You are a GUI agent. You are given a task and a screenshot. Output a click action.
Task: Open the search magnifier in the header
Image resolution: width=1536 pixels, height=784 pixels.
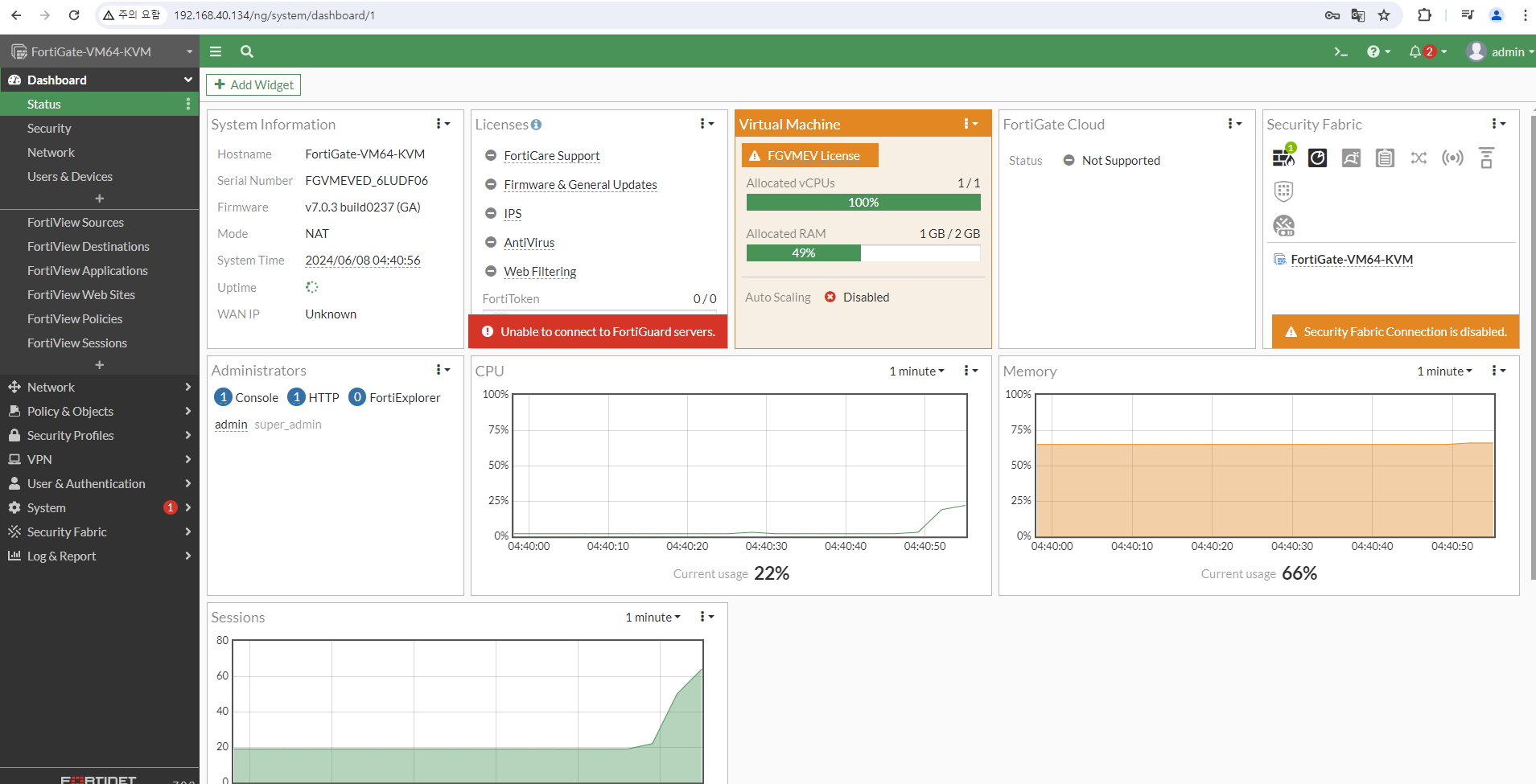pos(247,51)
